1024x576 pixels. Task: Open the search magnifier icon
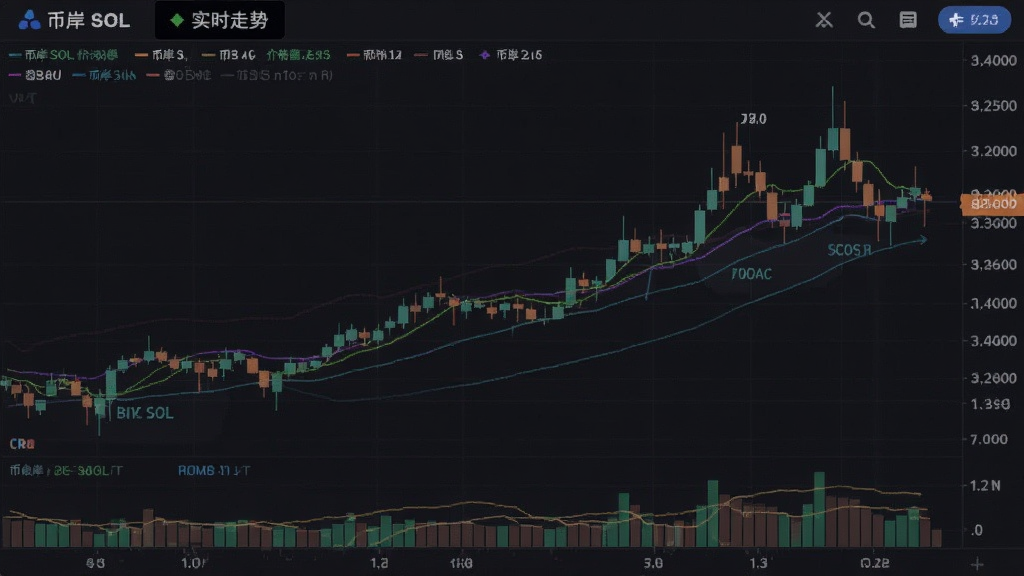[866, 20]
